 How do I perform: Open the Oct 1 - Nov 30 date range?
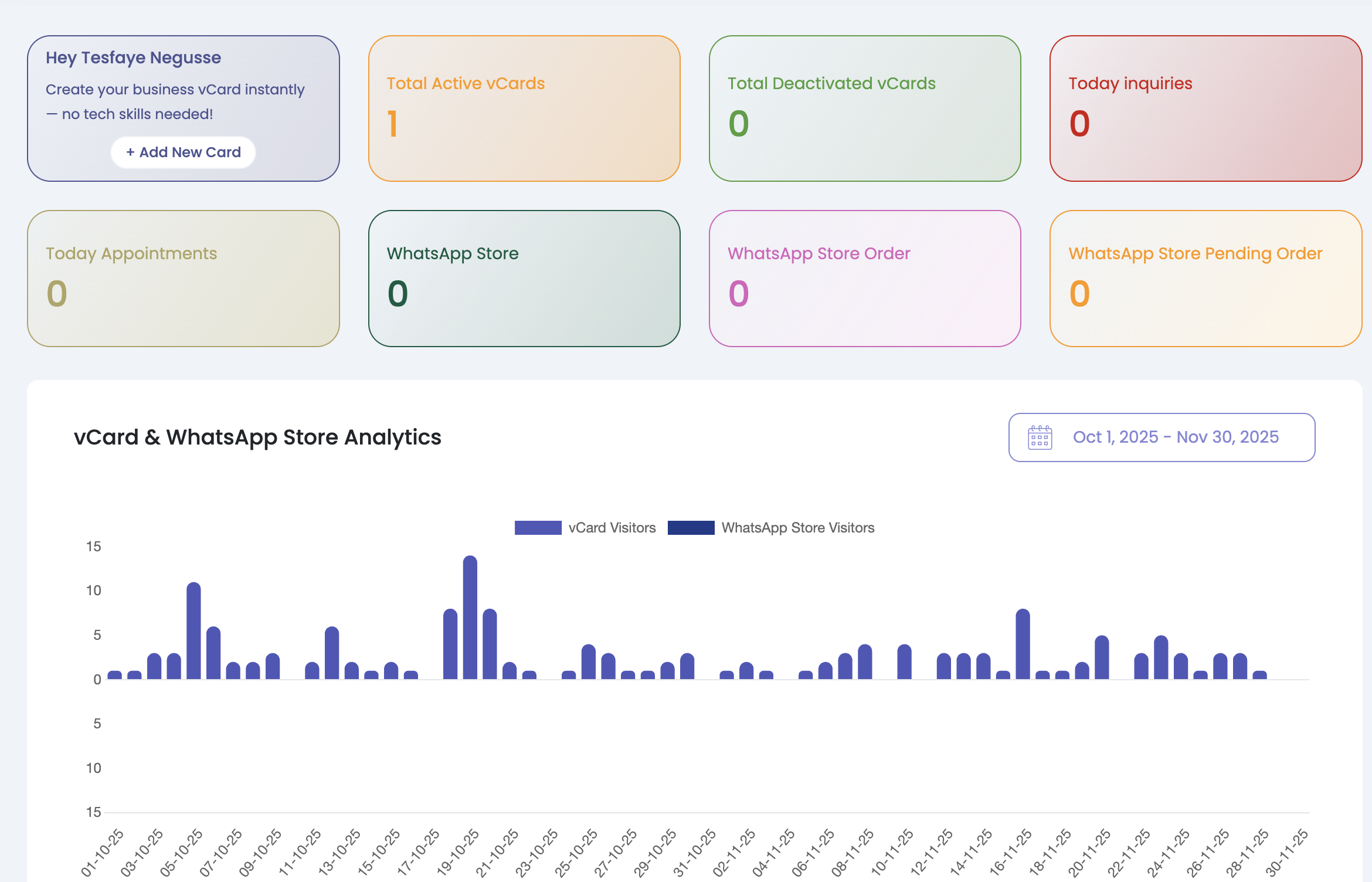[1175, 437]
